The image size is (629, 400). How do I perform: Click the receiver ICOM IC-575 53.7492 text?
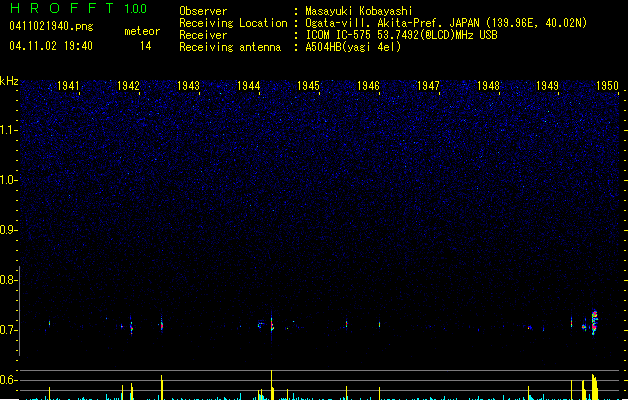click(x=401, y=35)
